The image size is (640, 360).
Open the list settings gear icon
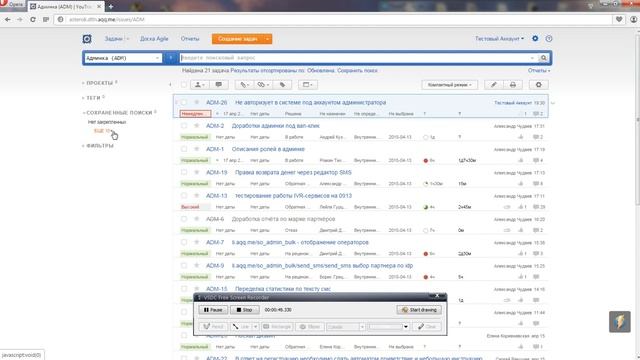538,84
